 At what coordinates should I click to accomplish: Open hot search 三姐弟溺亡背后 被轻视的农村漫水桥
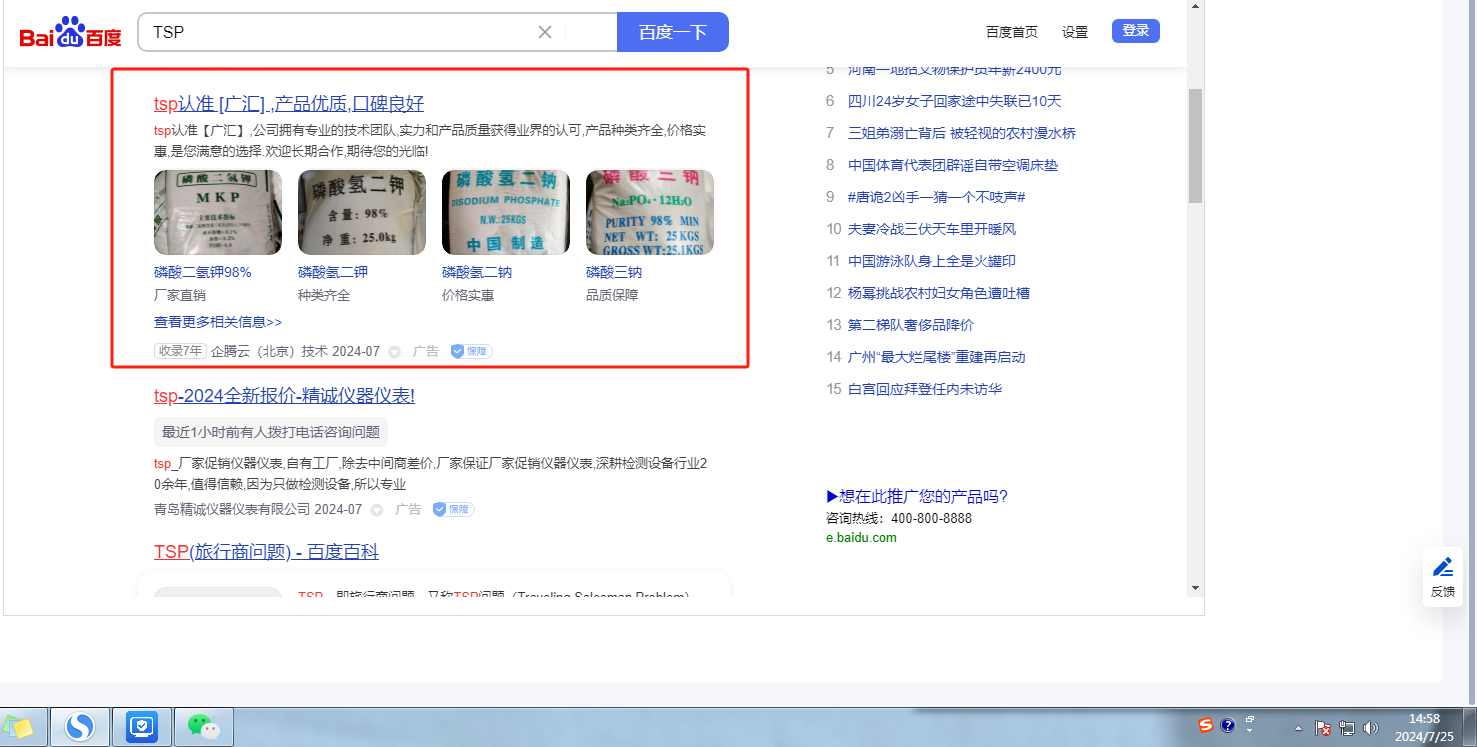click(x=962, y=133)
